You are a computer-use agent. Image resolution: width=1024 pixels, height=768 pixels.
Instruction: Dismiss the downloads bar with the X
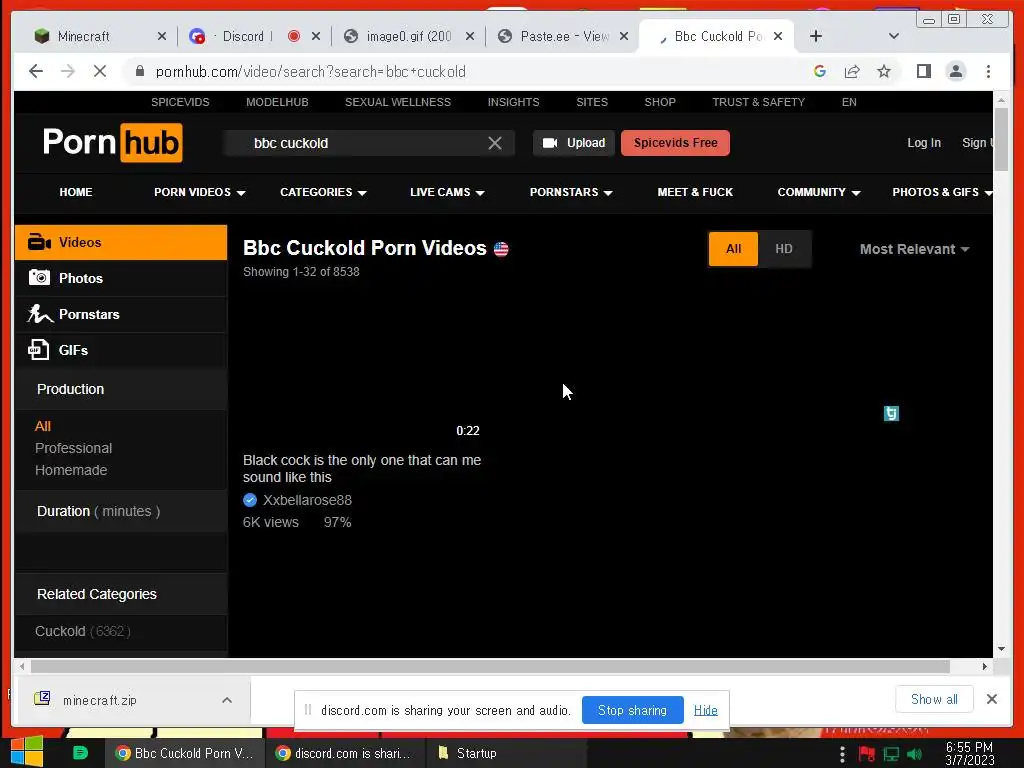[x=991, y=699]
